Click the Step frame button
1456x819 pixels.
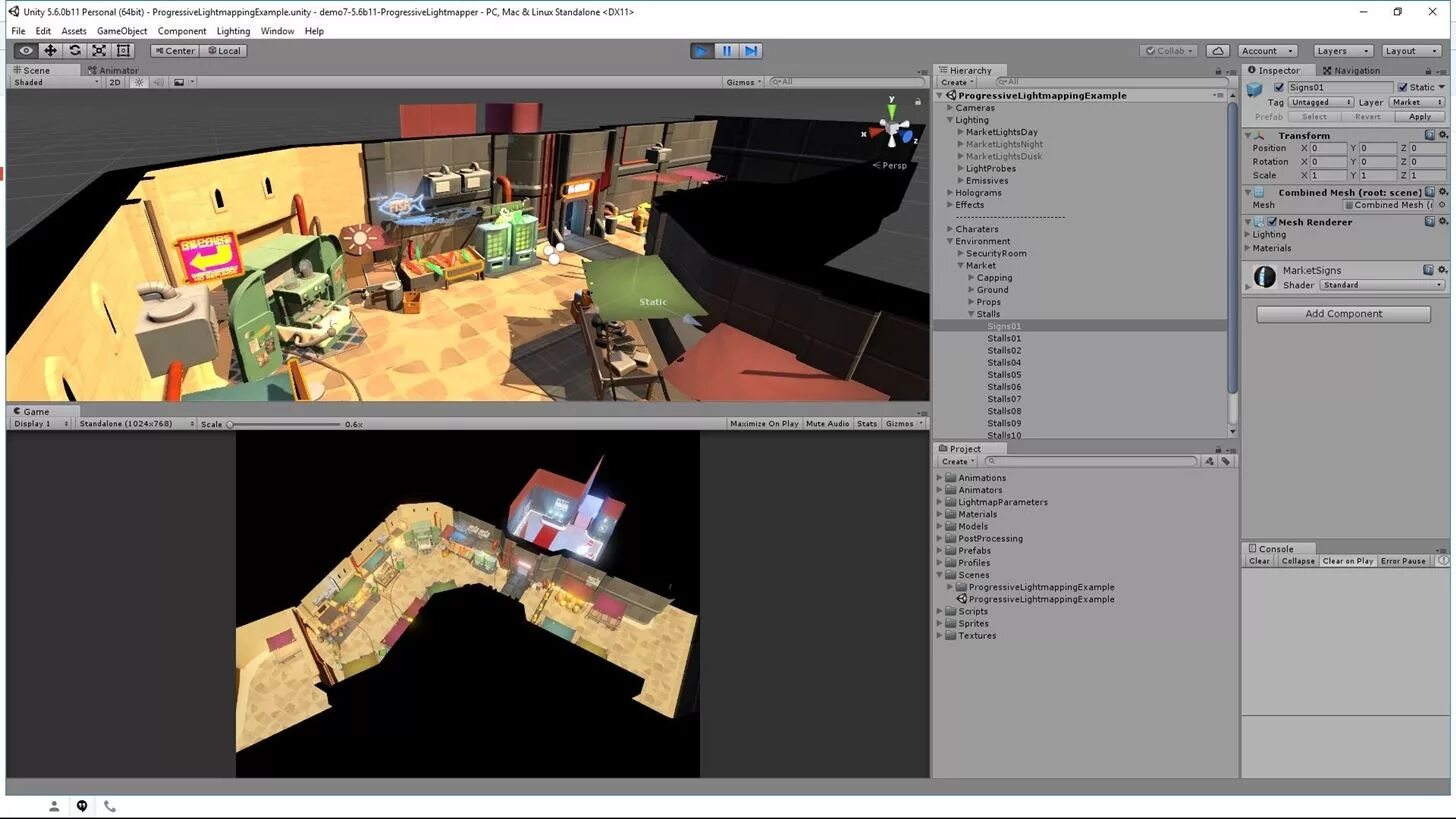[x=751, y=50]
